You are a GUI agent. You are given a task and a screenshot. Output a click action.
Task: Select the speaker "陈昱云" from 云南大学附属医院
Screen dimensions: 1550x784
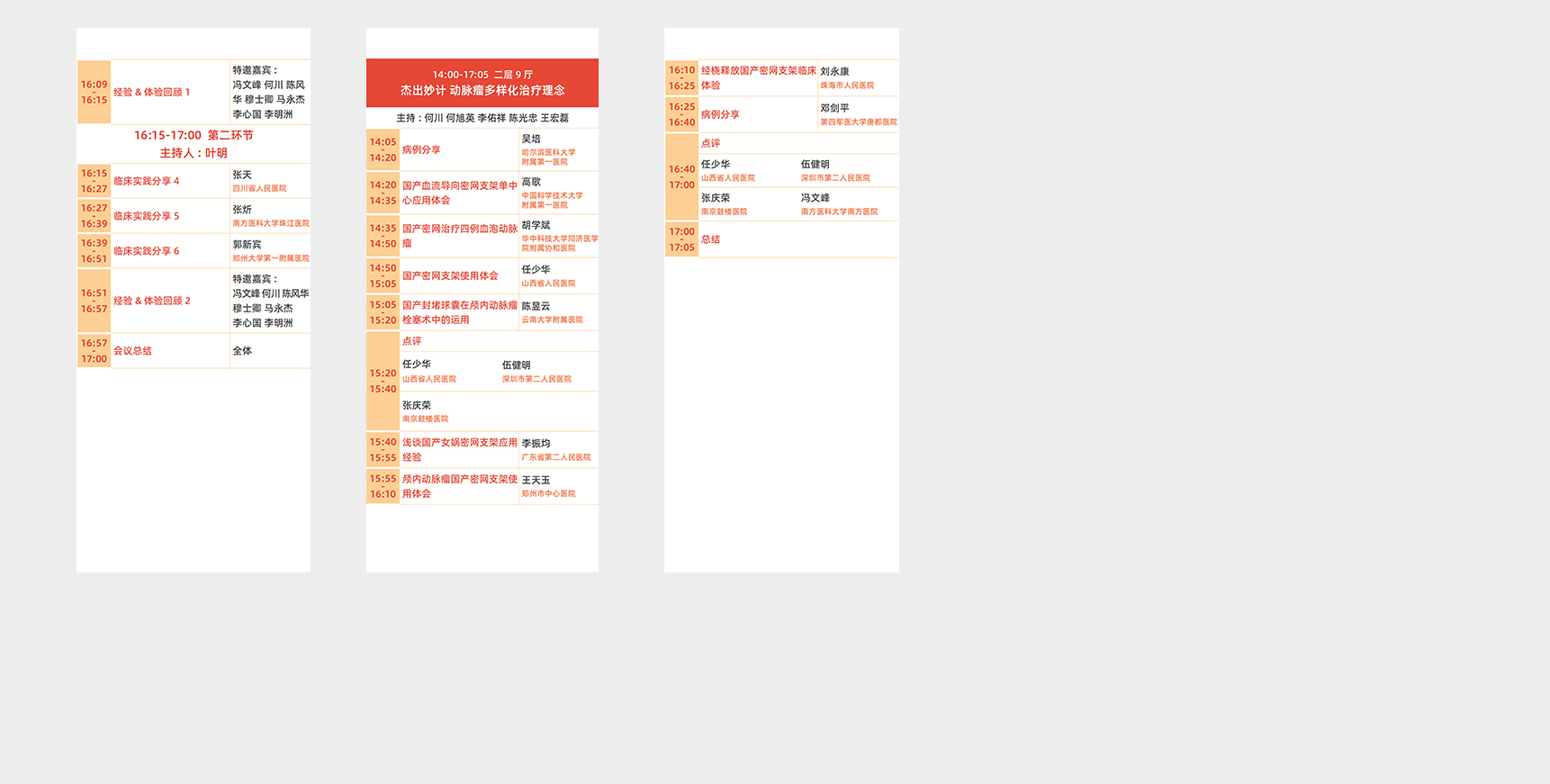536,306
